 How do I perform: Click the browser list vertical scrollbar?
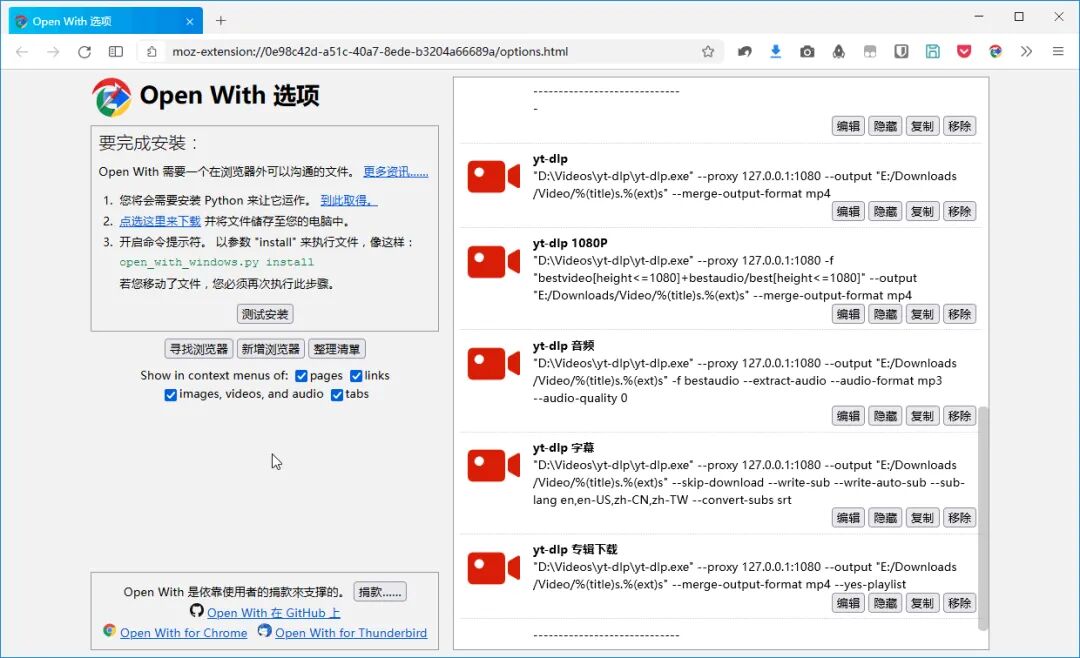[983, 518]
